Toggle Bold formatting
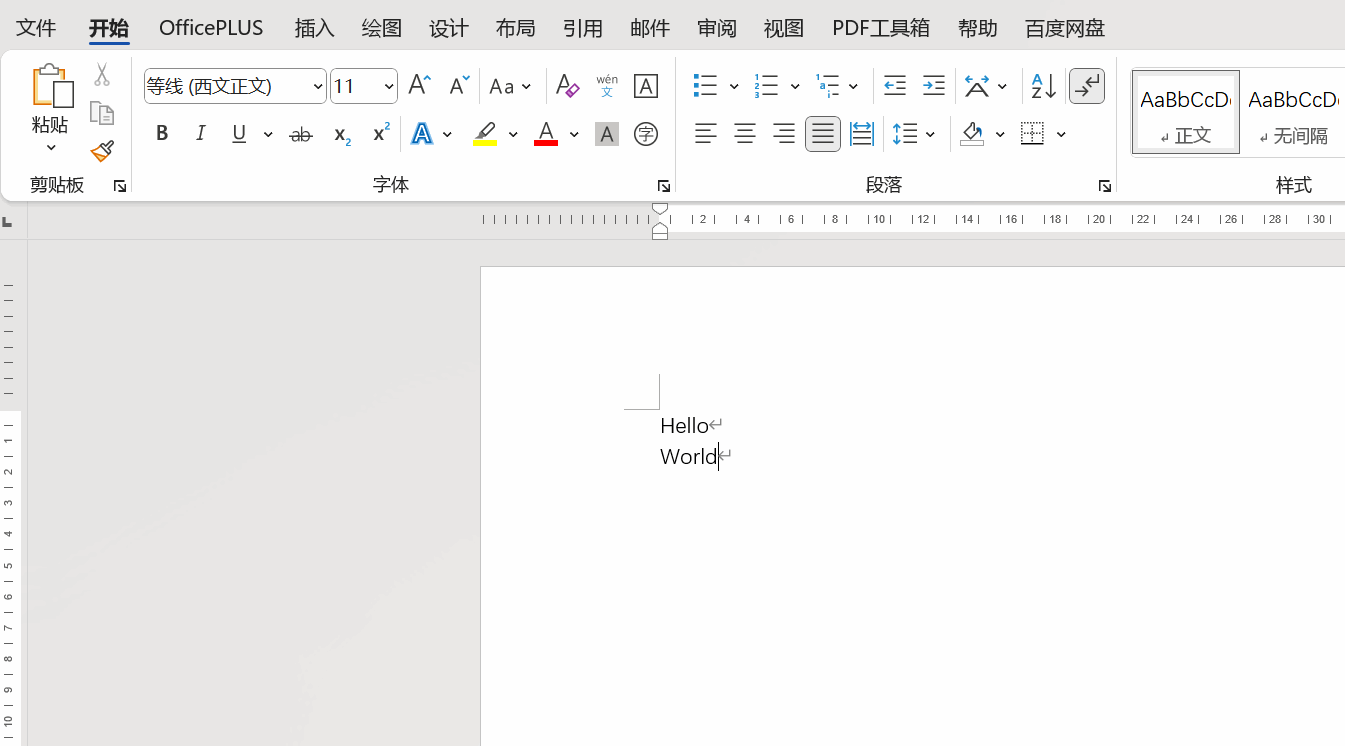The height and width of the screenshot is (746, 1345). 162,134
